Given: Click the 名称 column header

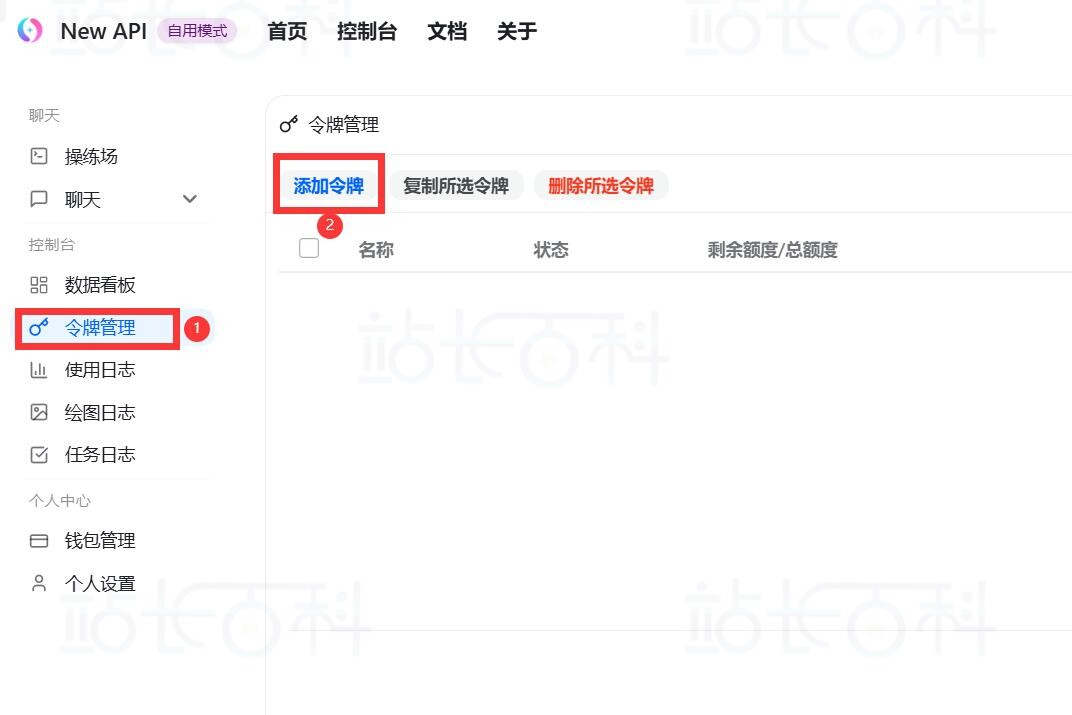Looking at the screenshot, I should (x=376, y=249).
